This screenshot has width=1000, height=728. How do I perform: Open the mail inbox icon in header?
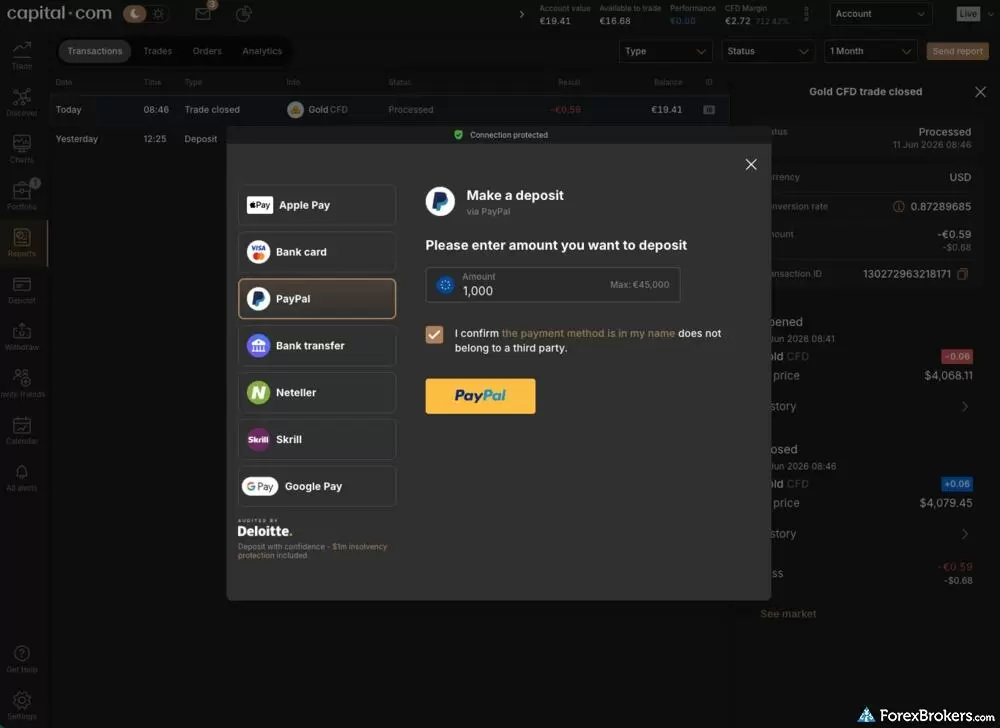(203, 13)
